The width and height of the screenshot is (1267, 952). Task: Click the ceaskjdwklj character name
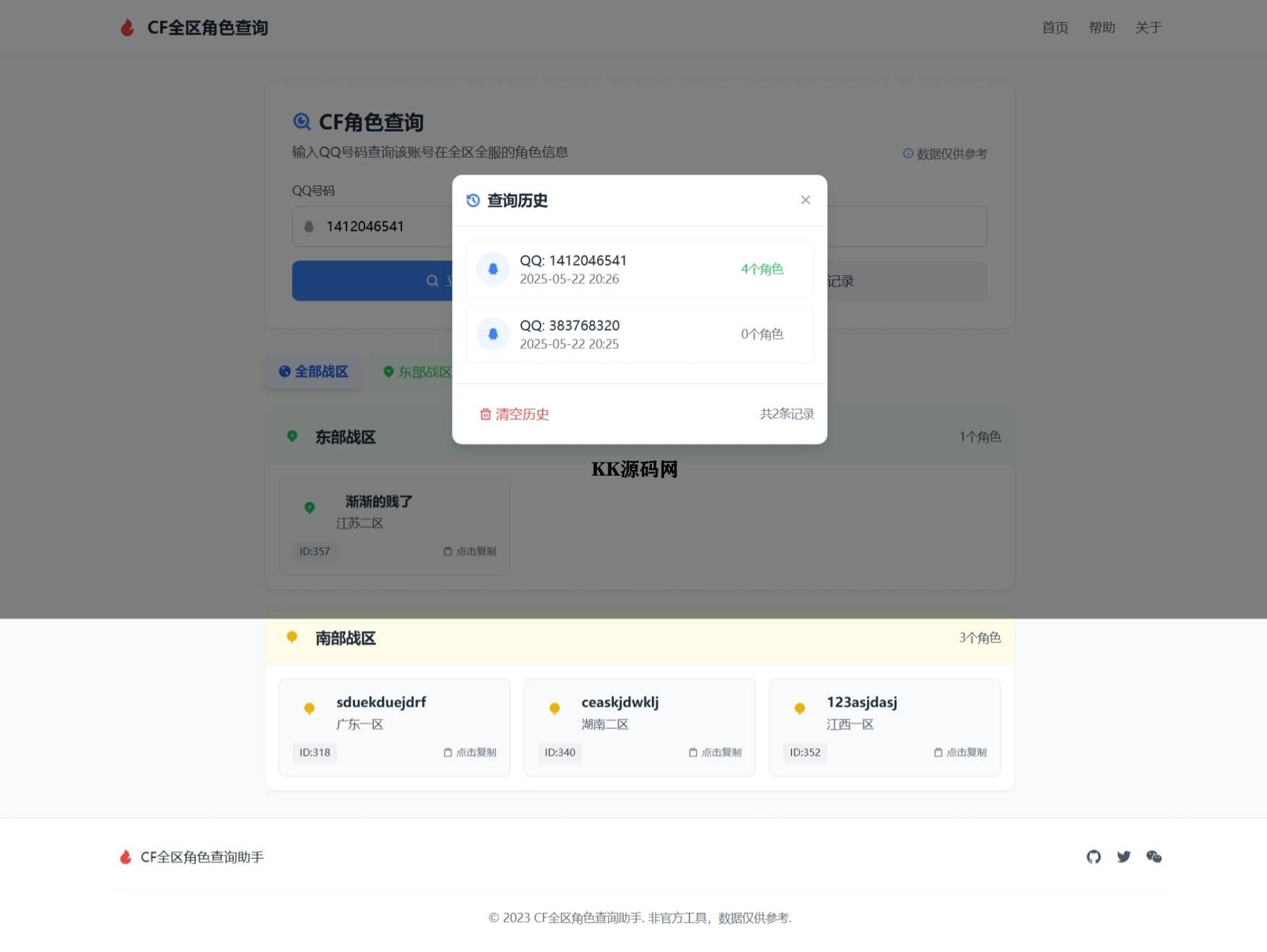pyautogui.click(x=620, y=702)
